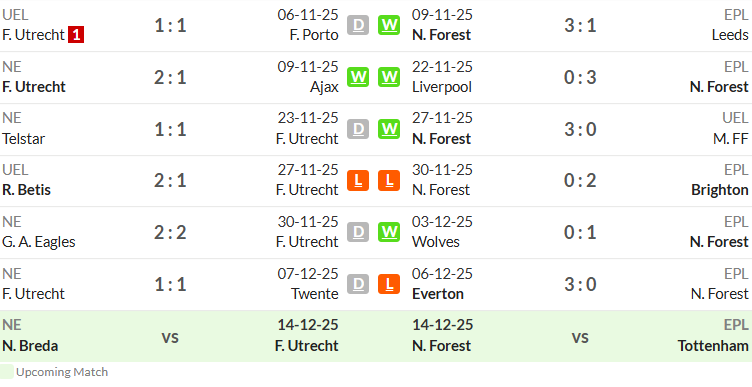Click the L badge for R. Betis match
This screenshot has width=752, height=387.
pos(358,181)
